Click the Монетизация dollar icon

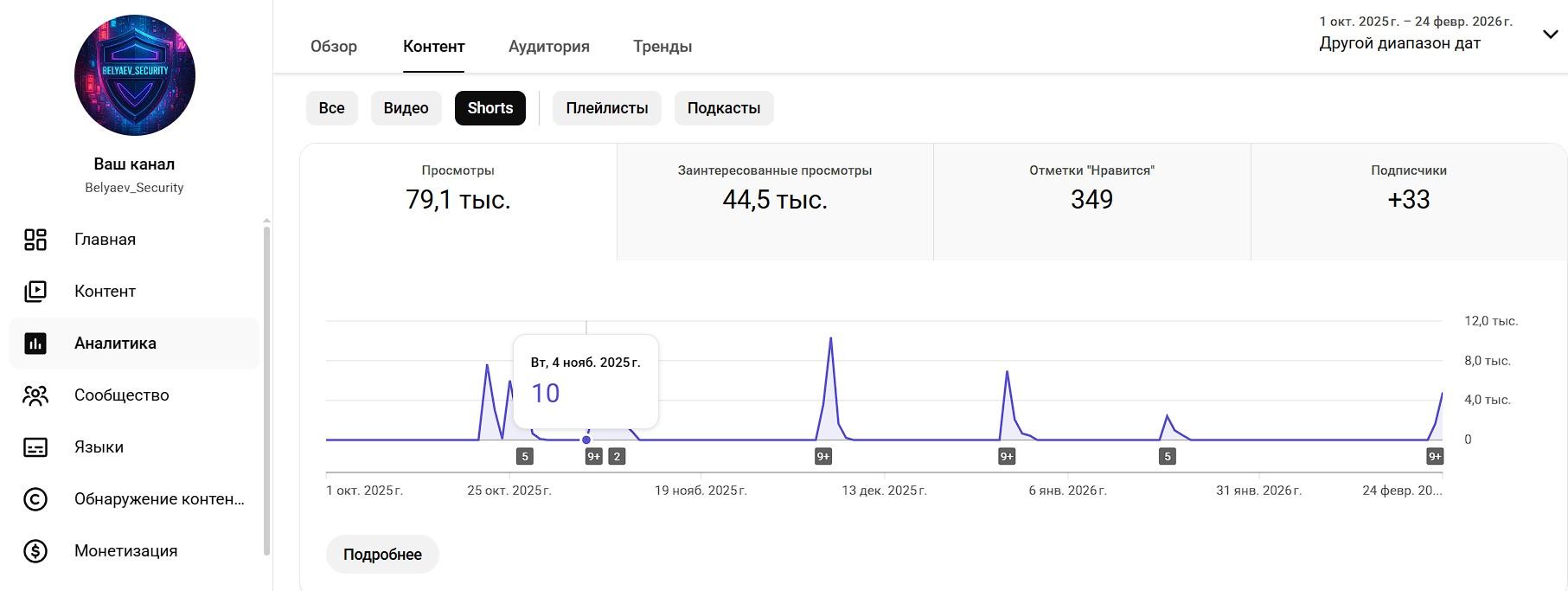pyautogui.click(x=35, y=551)
